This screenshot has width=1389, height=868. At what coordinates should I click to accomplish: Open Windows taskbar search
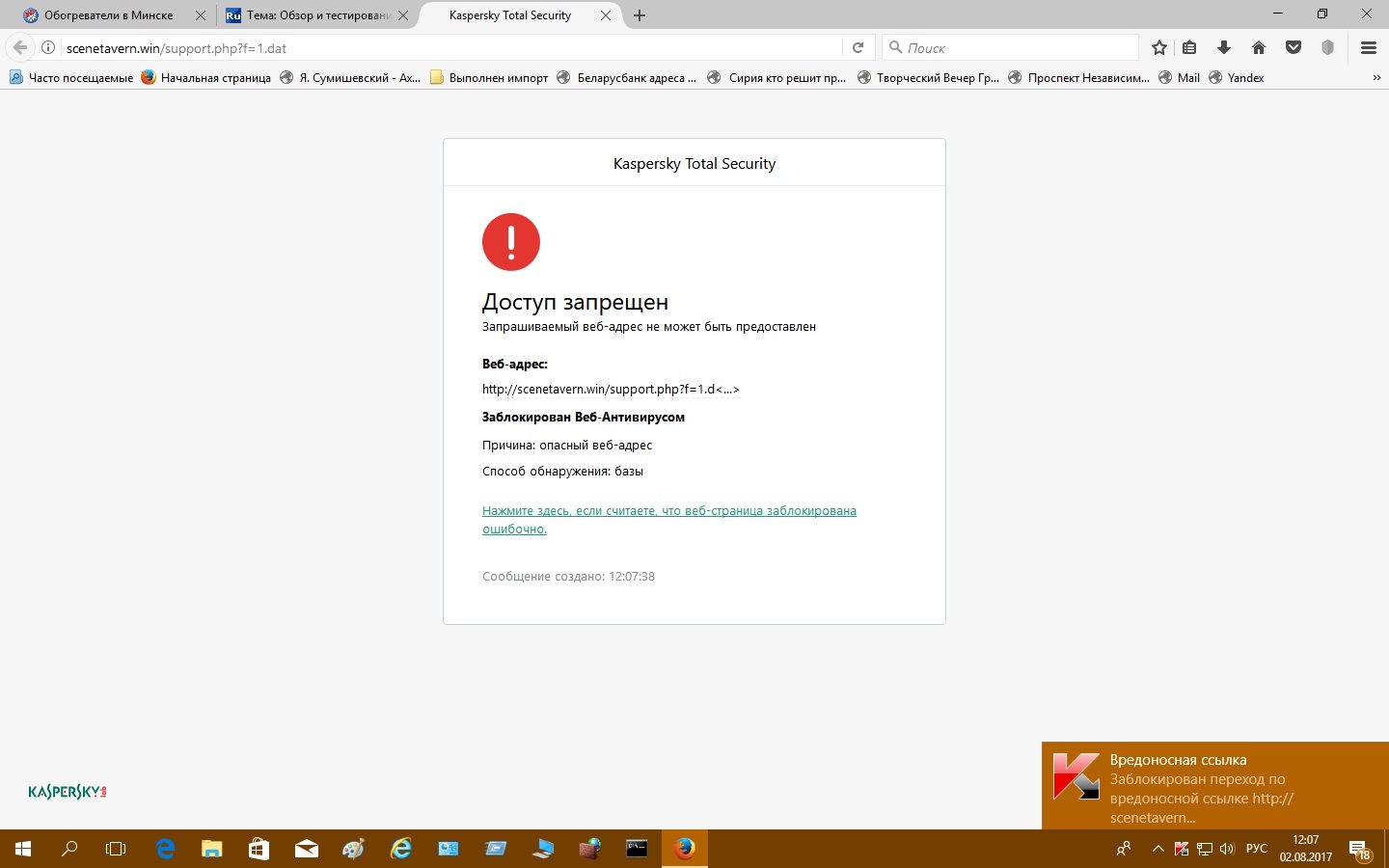point(69,849)
